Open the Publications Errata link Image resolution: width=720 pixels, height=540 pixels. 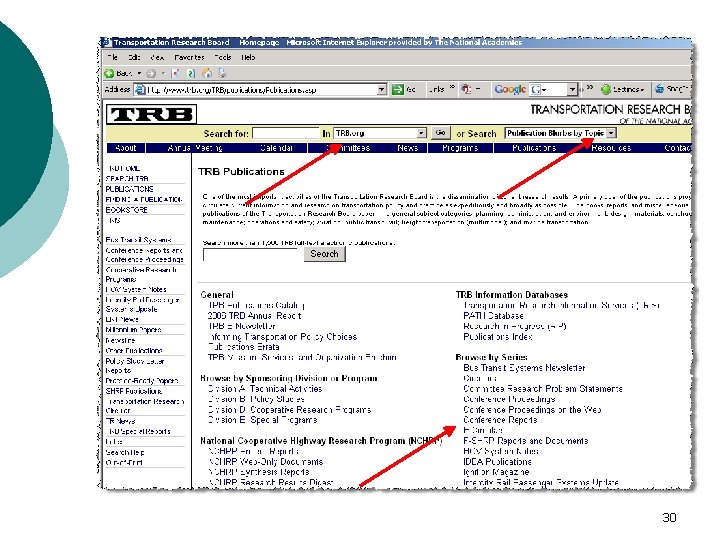(243, 347)
